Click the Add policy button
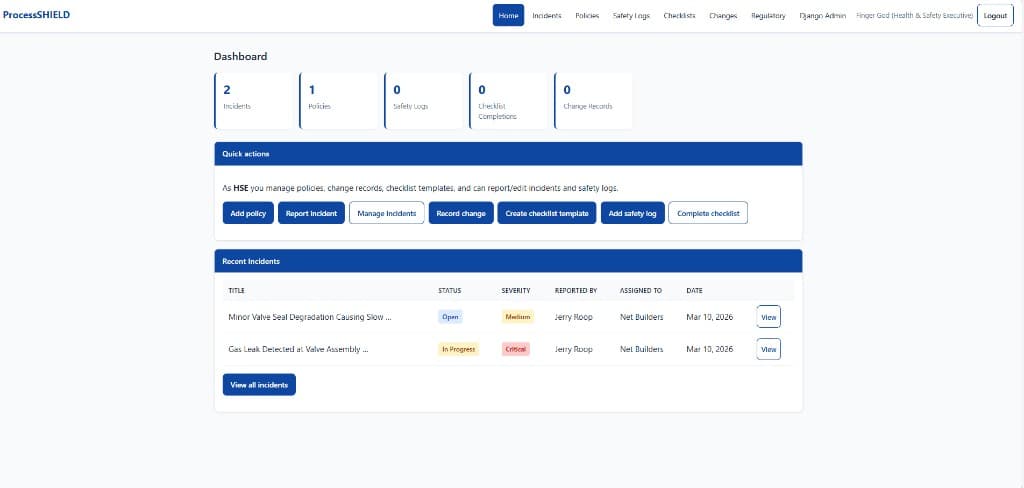 coord(248,213)
